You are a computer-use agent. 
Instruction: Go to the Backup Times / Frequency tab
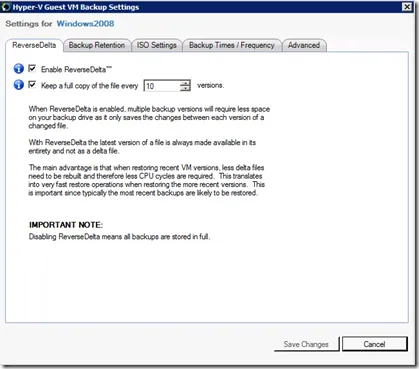pyautogui.click(x=232, y=45)
